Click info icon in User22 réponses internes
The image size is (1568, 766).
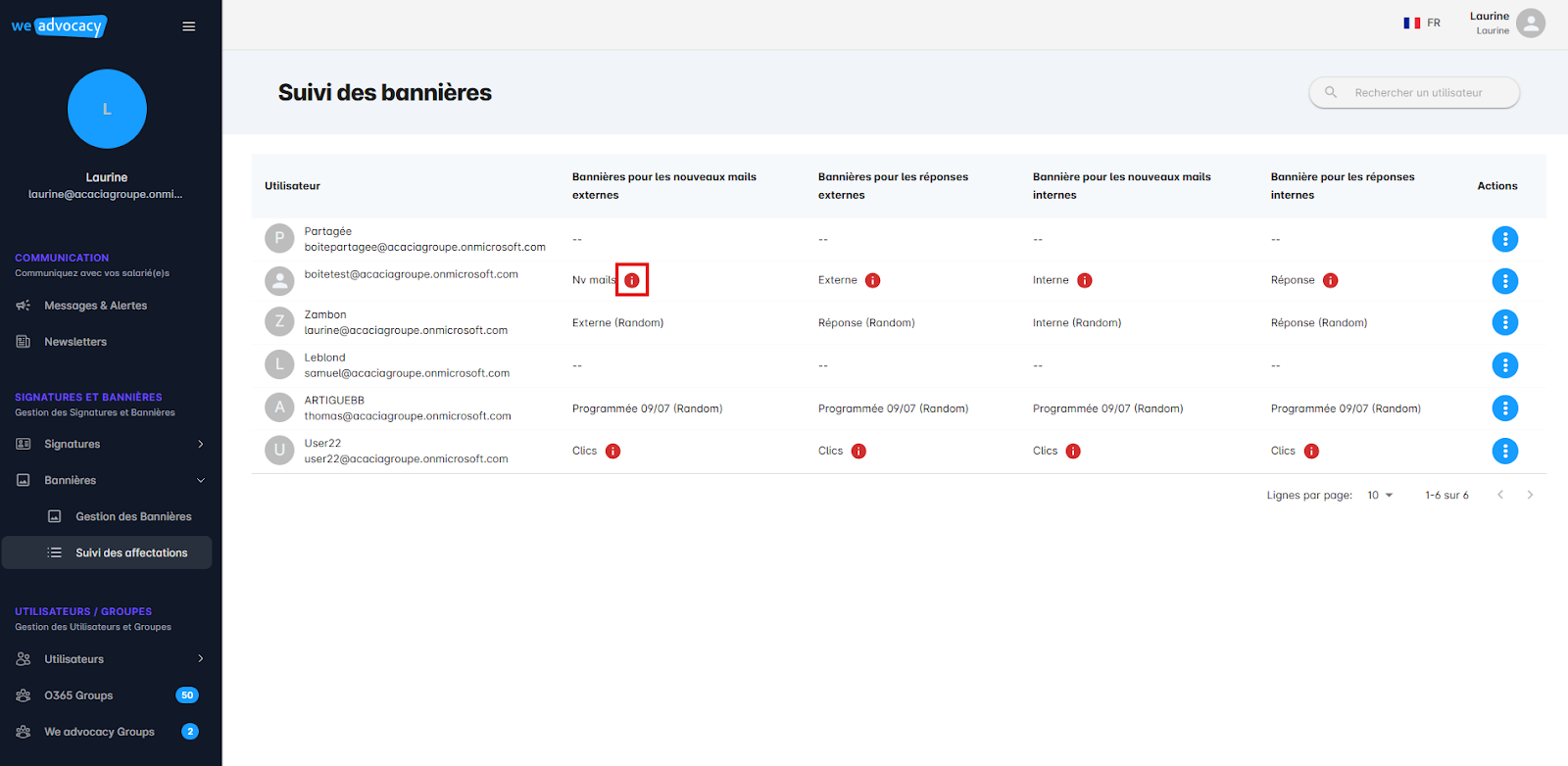(1311, 451)
